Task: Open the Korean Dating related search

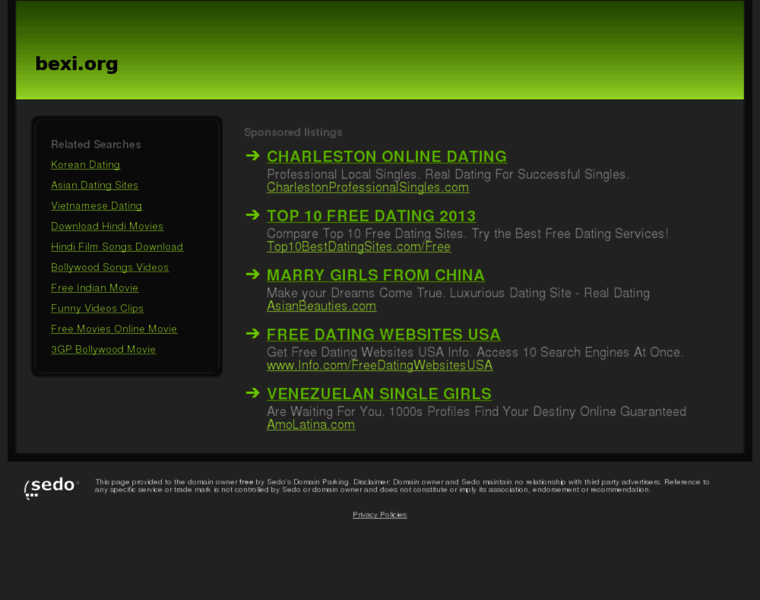Action: point(85,165)
